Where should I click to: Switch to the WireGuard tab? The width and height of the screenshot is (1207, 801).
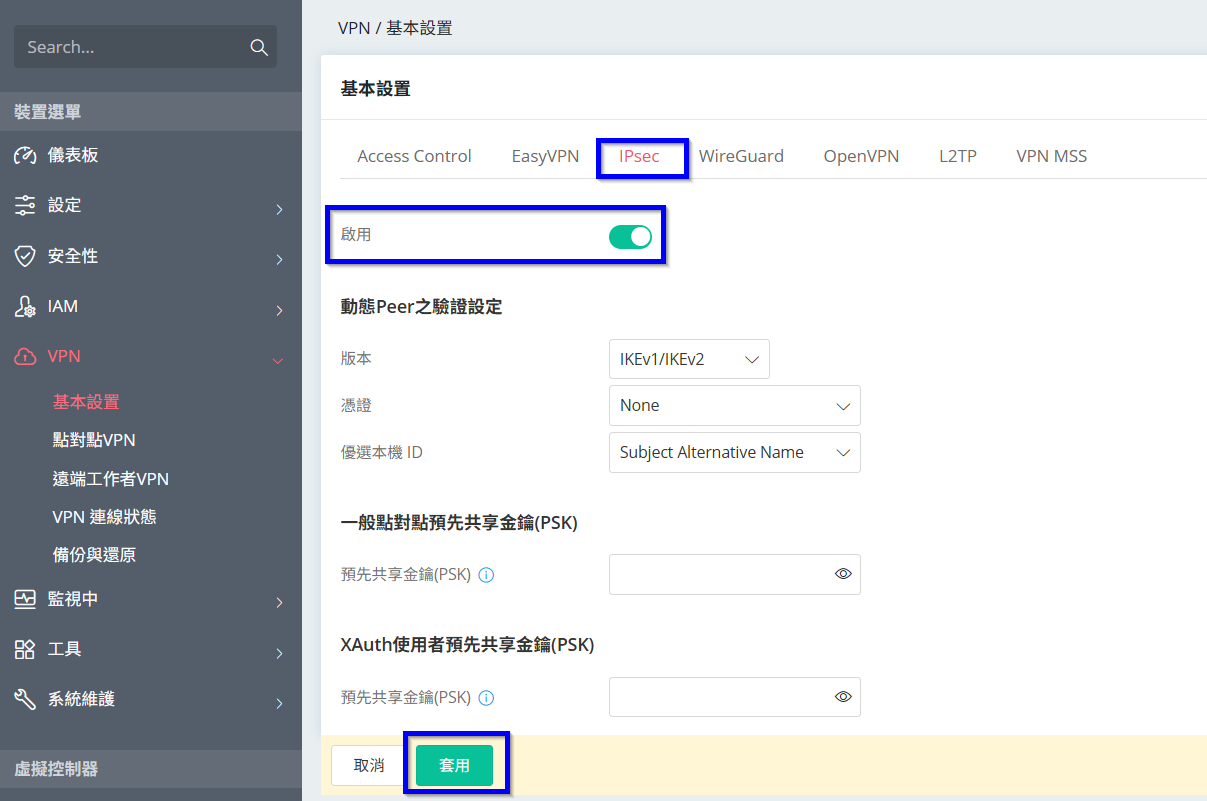[741, 156]
